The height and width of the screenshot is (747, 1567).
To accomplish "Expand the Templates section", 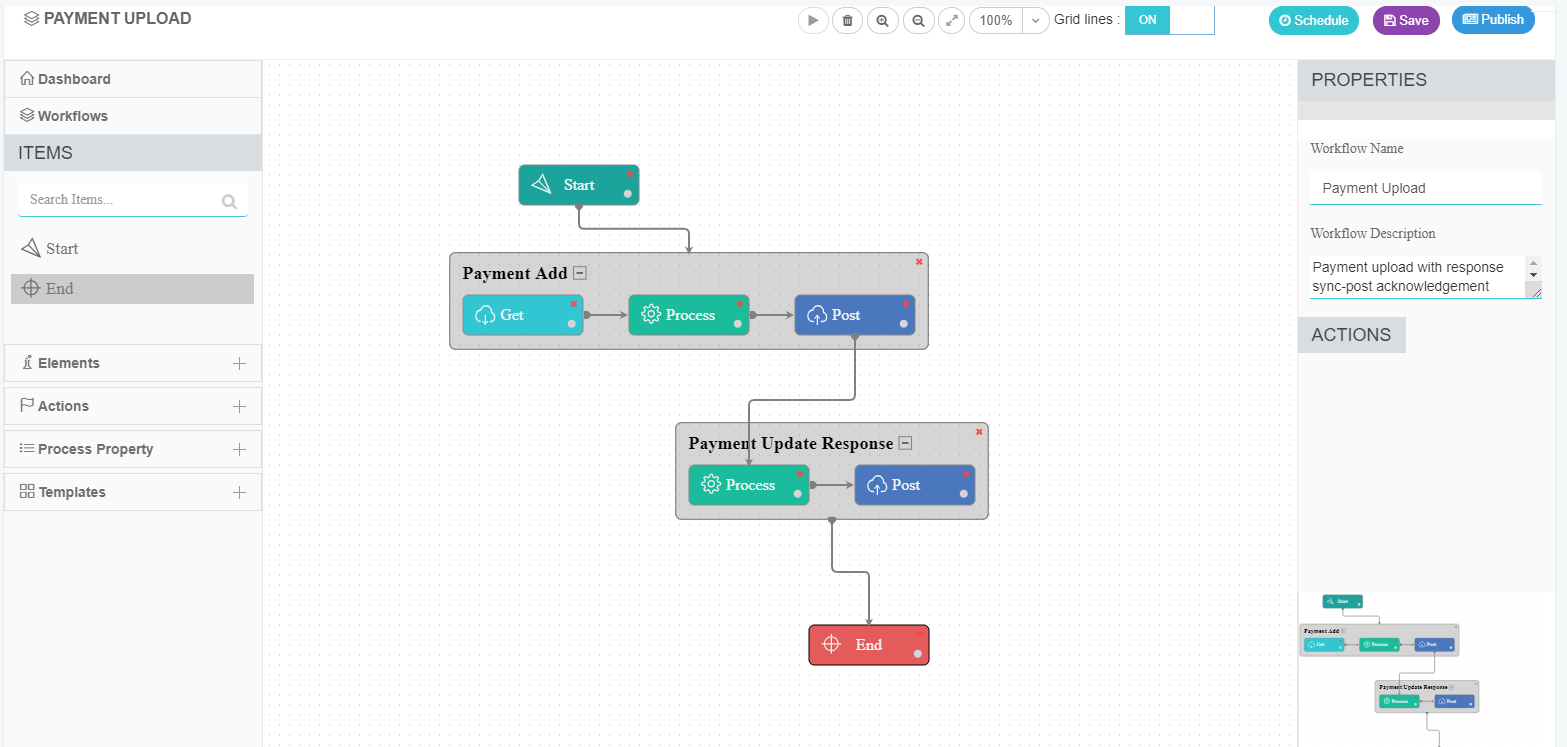I will [240, 491].
